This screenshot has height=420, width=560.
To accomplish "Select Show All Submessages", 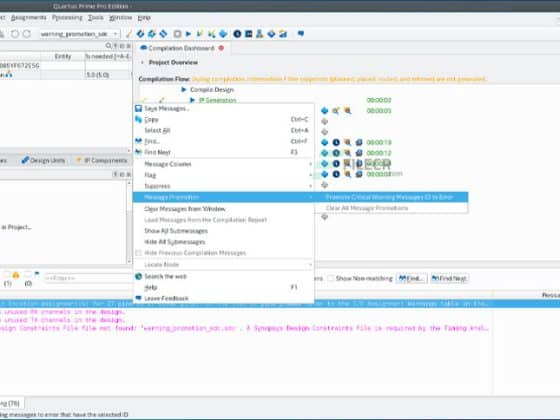I will (224, 231).
